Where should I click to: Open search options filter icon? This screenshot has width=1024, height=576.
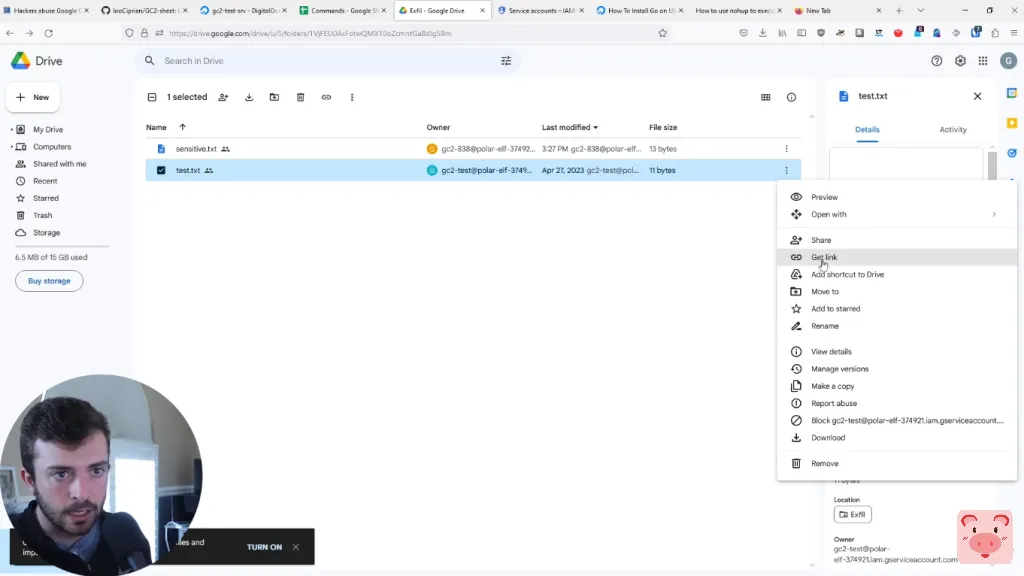click(x=506, y=61)
